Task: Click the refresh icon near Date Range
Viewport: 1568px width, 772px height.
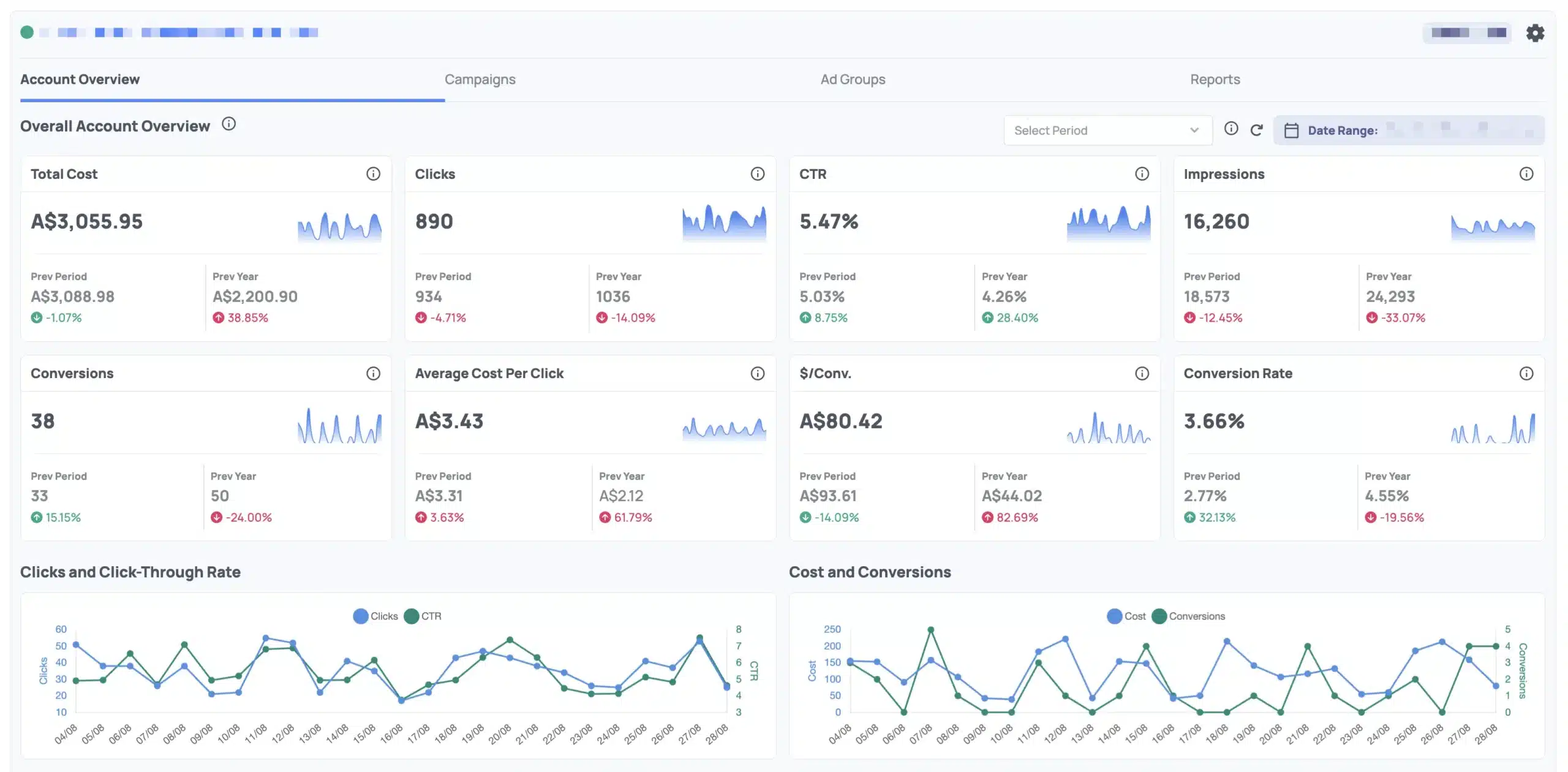Action: 1256,130
